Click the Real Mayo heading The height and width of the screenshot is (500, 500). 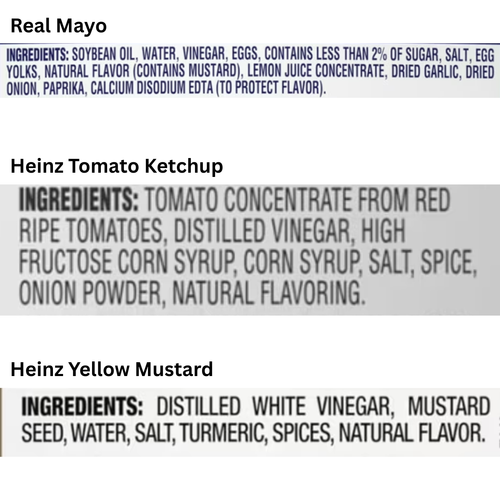(59, 26)
